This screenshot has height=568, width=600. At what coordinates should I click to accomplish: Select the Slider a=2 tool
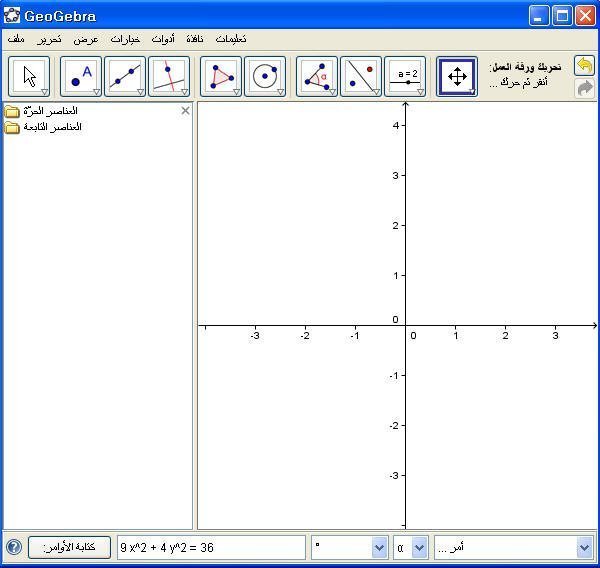(405, 77)
